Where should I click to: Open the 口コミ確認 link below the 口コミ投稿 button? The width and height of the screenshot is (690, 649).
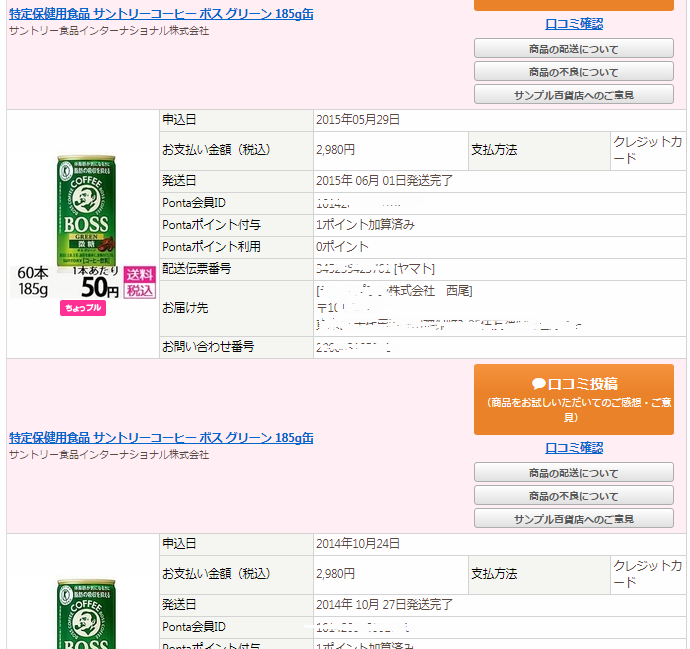[574, 448]
